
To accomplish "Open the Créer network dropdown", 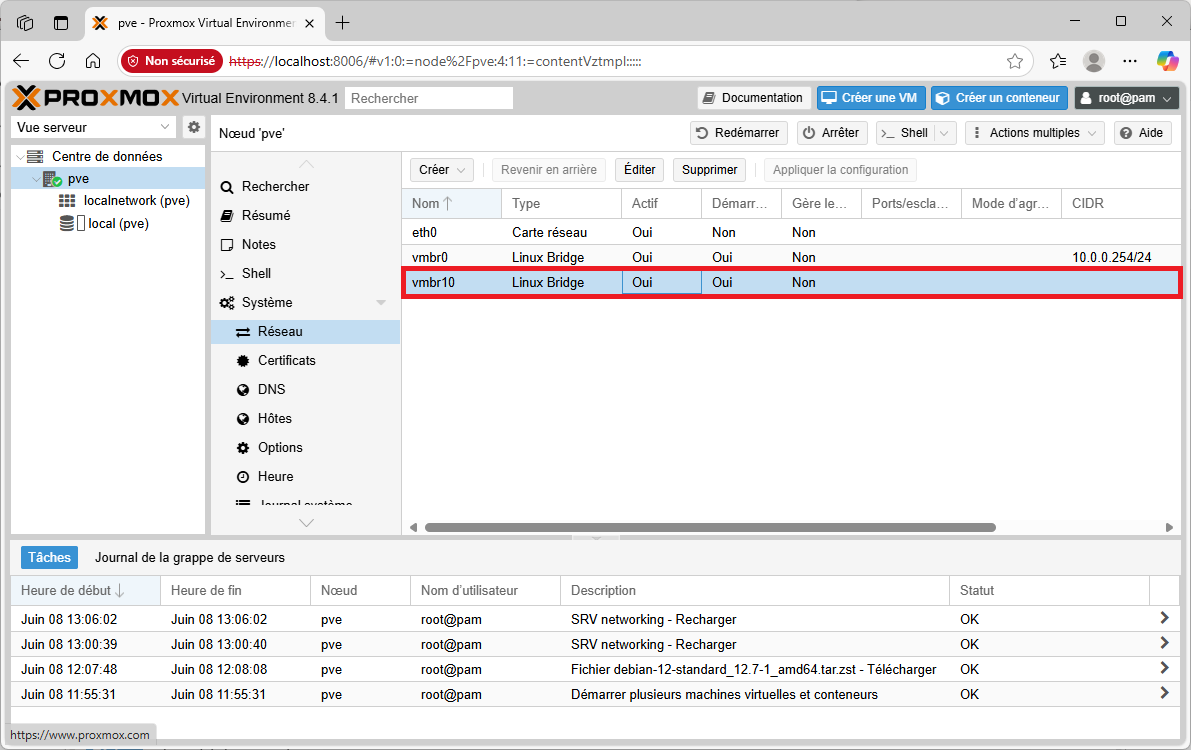I will [x=442, y=170].
